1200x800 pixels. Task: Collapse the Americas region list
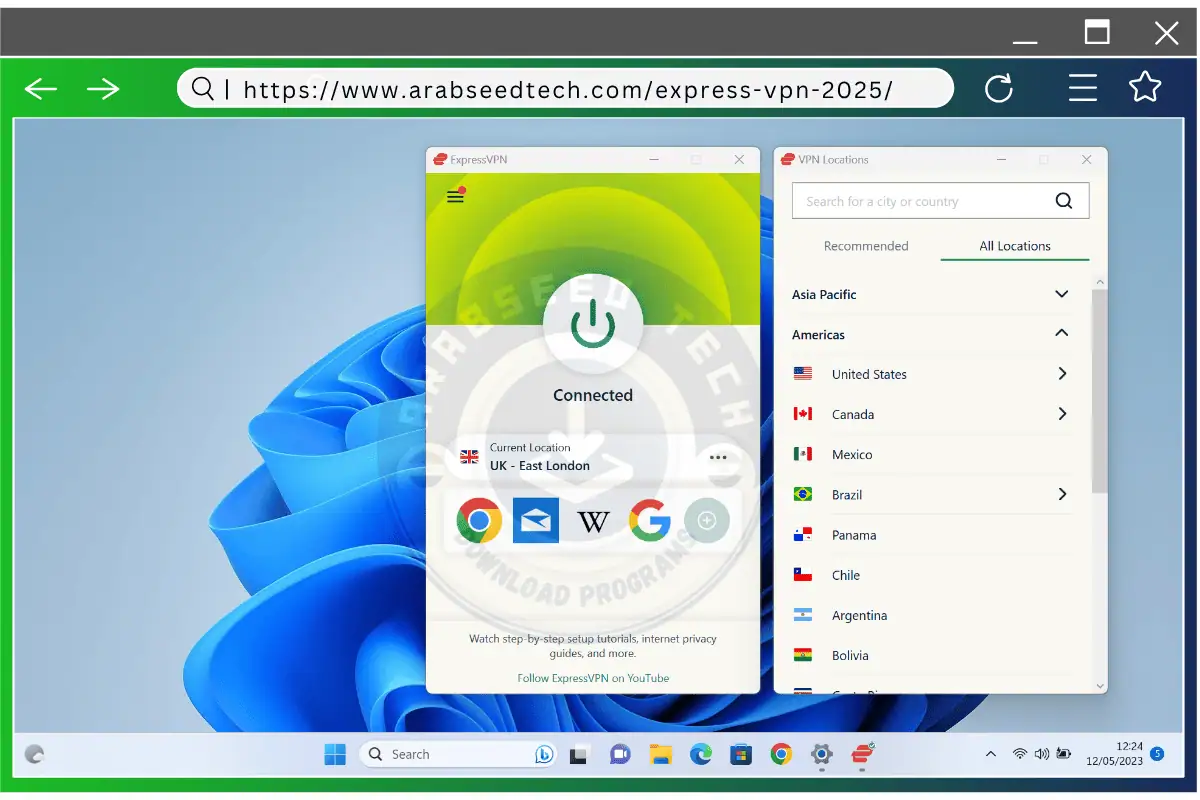click(x=1062, y=334)
